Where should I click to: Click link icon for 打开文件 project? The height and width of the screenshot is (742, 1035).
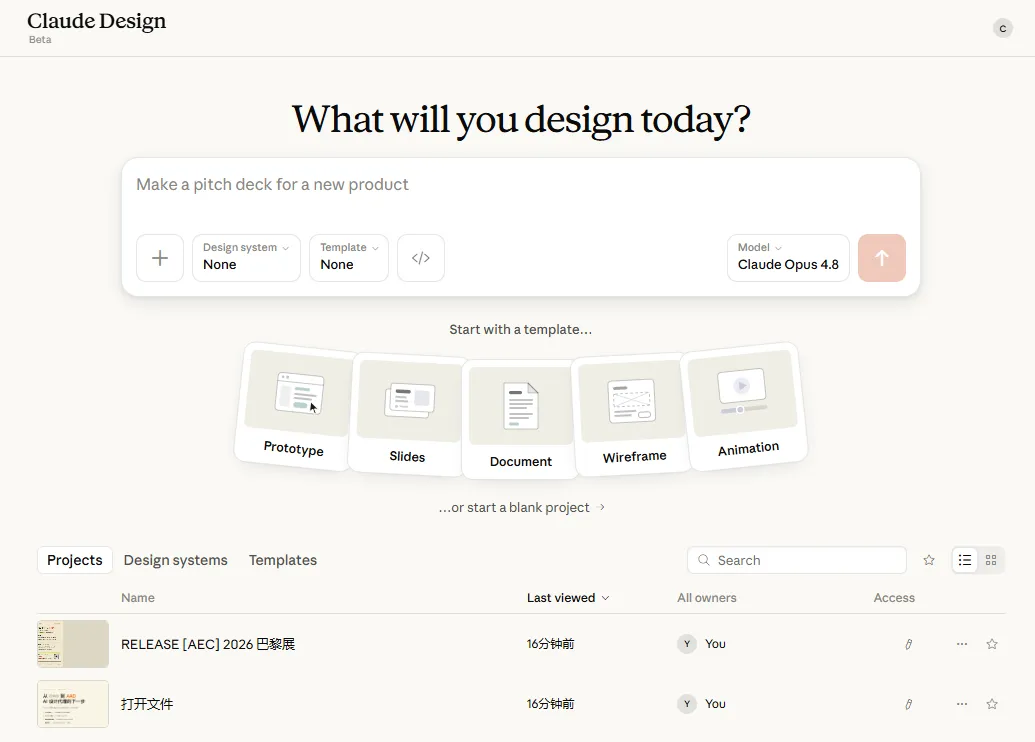[x=908, y=704]
